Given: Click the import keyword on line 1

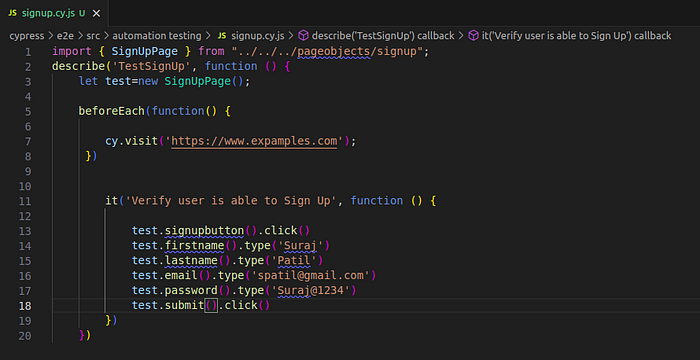Looking at the screenshot, I should [x=72, y=51].
